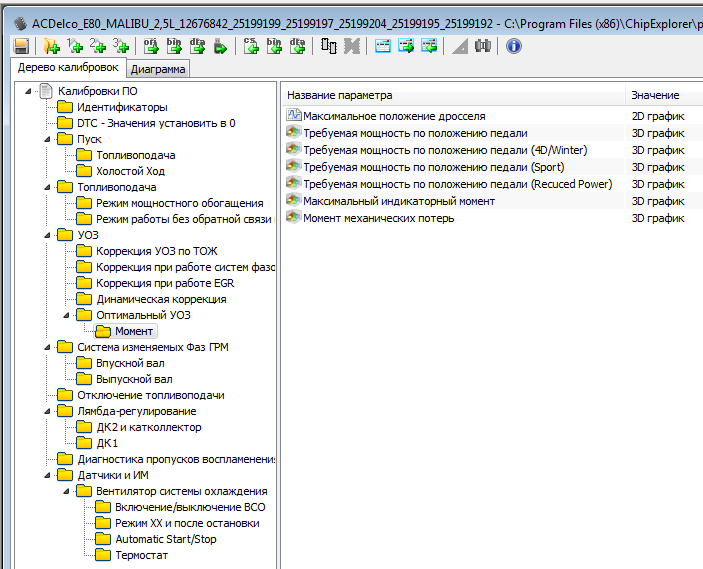The image size is (703, 569).
Task: Collapse the Пуск tree branch
Action: point(47,139)
